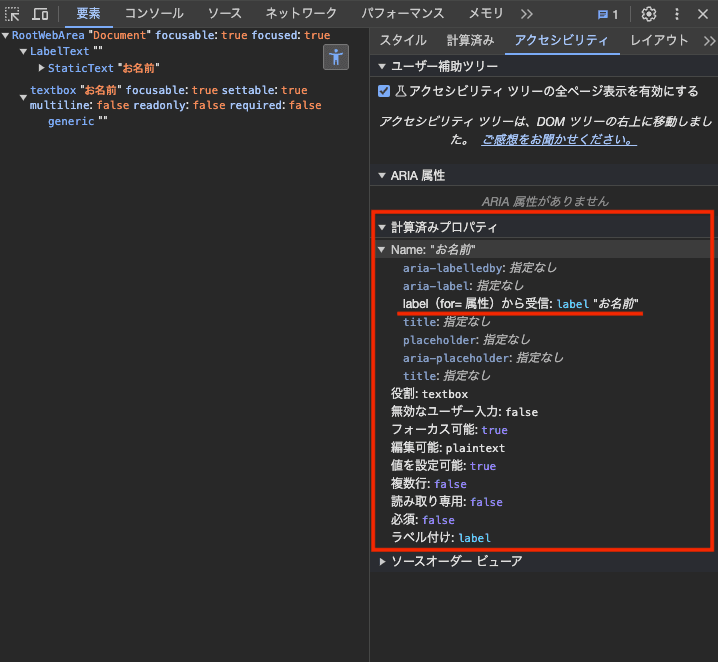Show more main panel tabs after メモリ
The image size is (718, 662).
tap(527, 14)
